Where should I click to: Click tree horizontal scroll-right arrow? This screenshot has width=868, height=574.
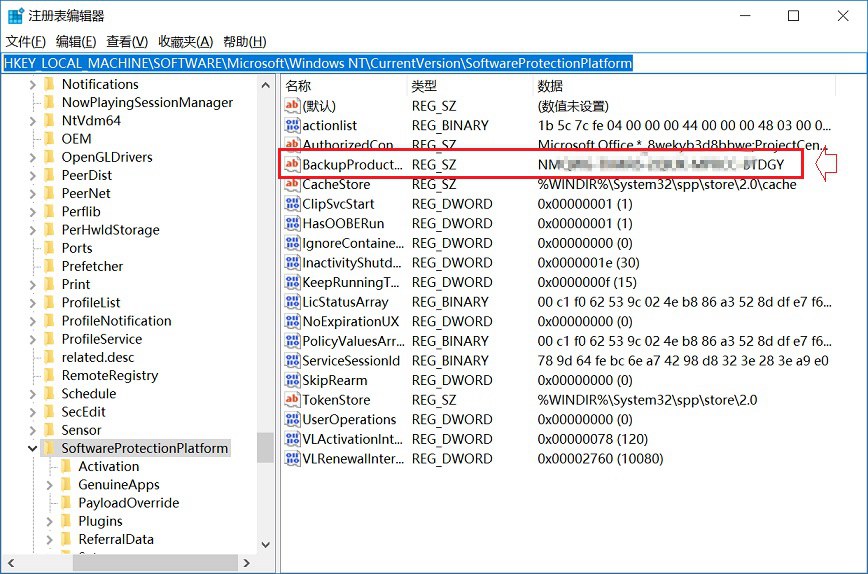247,563
